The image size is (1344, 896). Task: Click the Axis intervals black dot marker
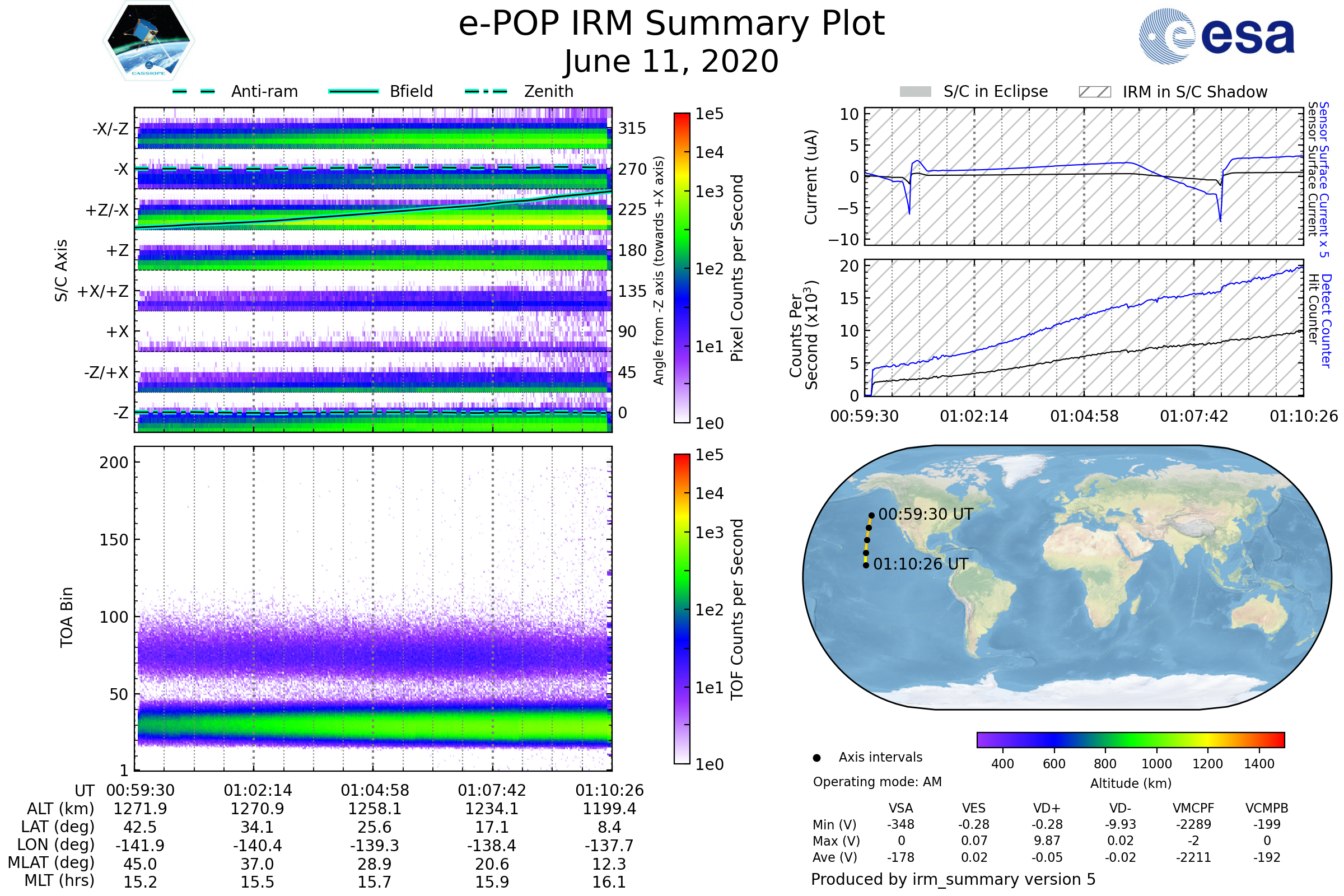[816, 758]
